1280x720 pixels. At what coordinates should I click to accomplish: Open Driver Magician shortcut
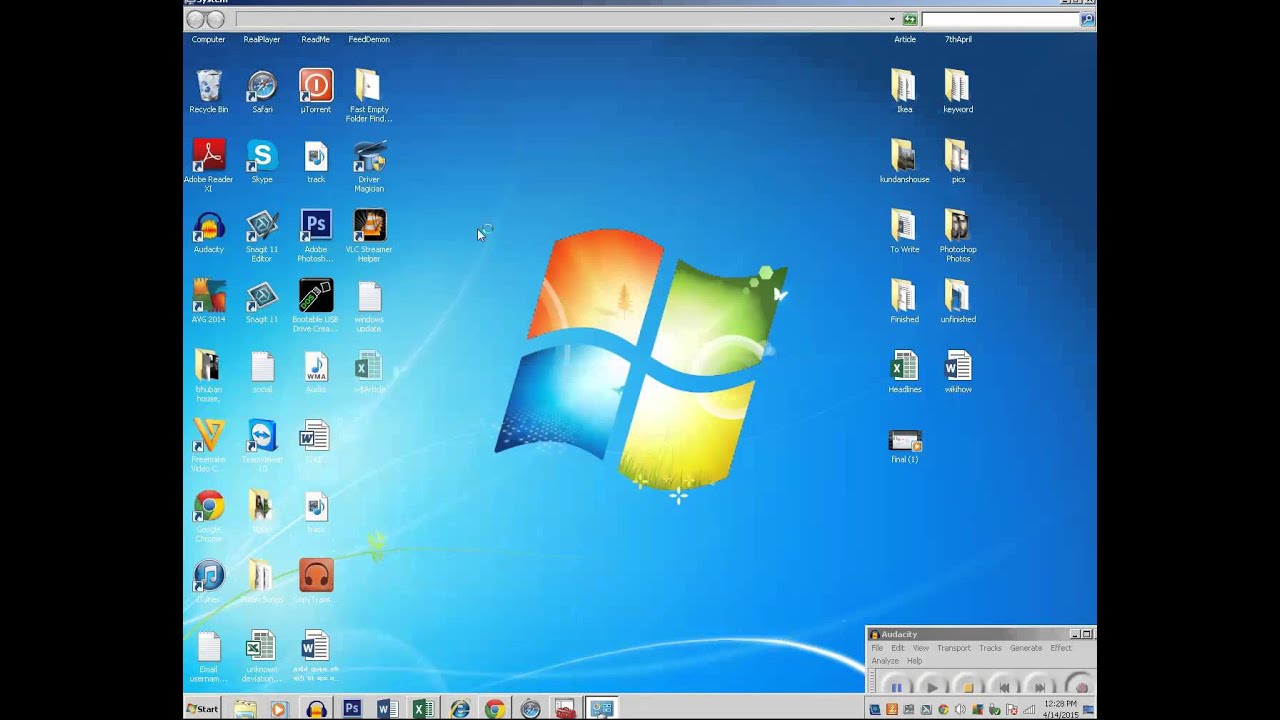click(369, 166)
